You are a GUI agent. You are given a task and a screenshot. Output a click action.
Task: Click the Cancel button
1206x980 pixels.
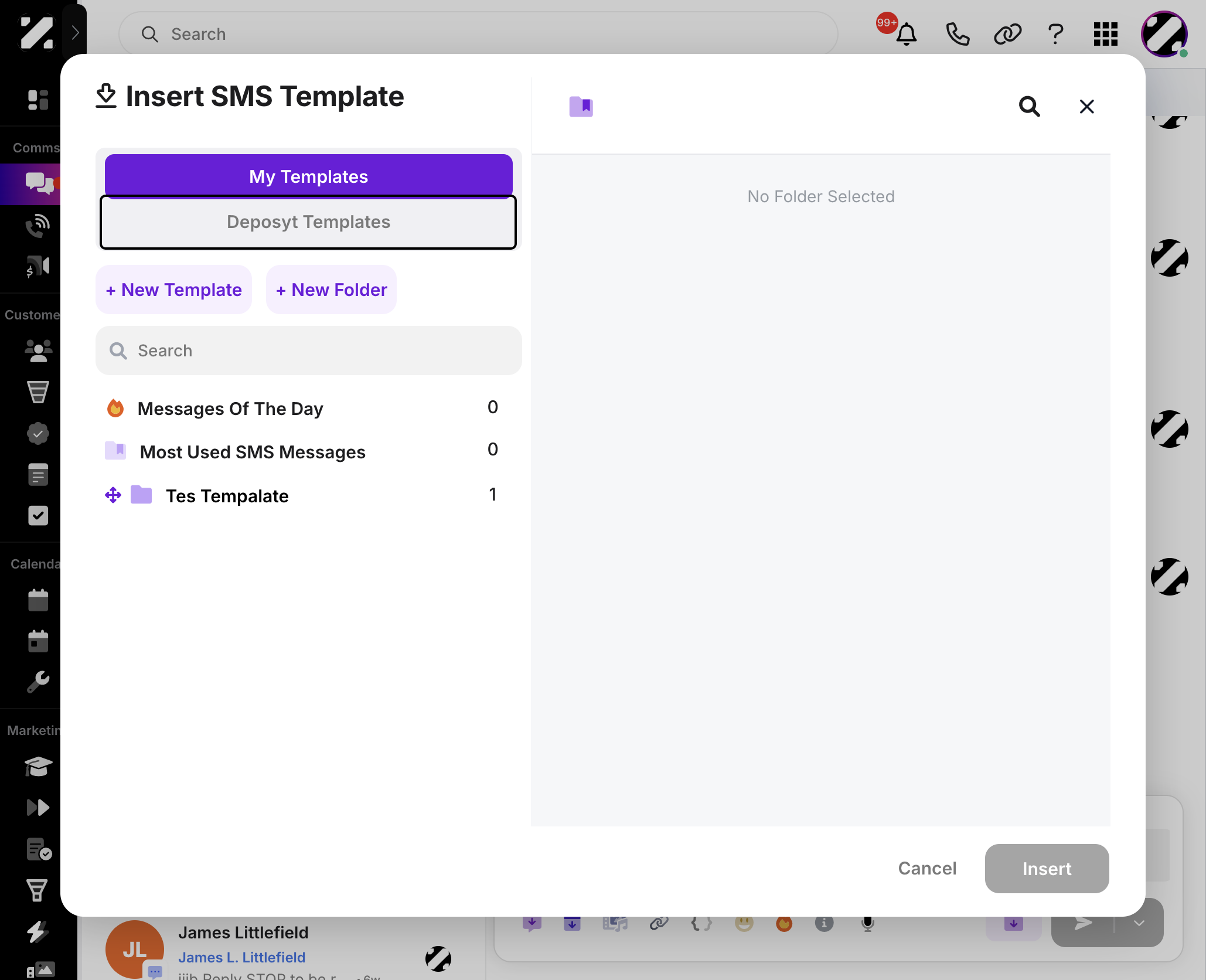click(x=927, y=868)
